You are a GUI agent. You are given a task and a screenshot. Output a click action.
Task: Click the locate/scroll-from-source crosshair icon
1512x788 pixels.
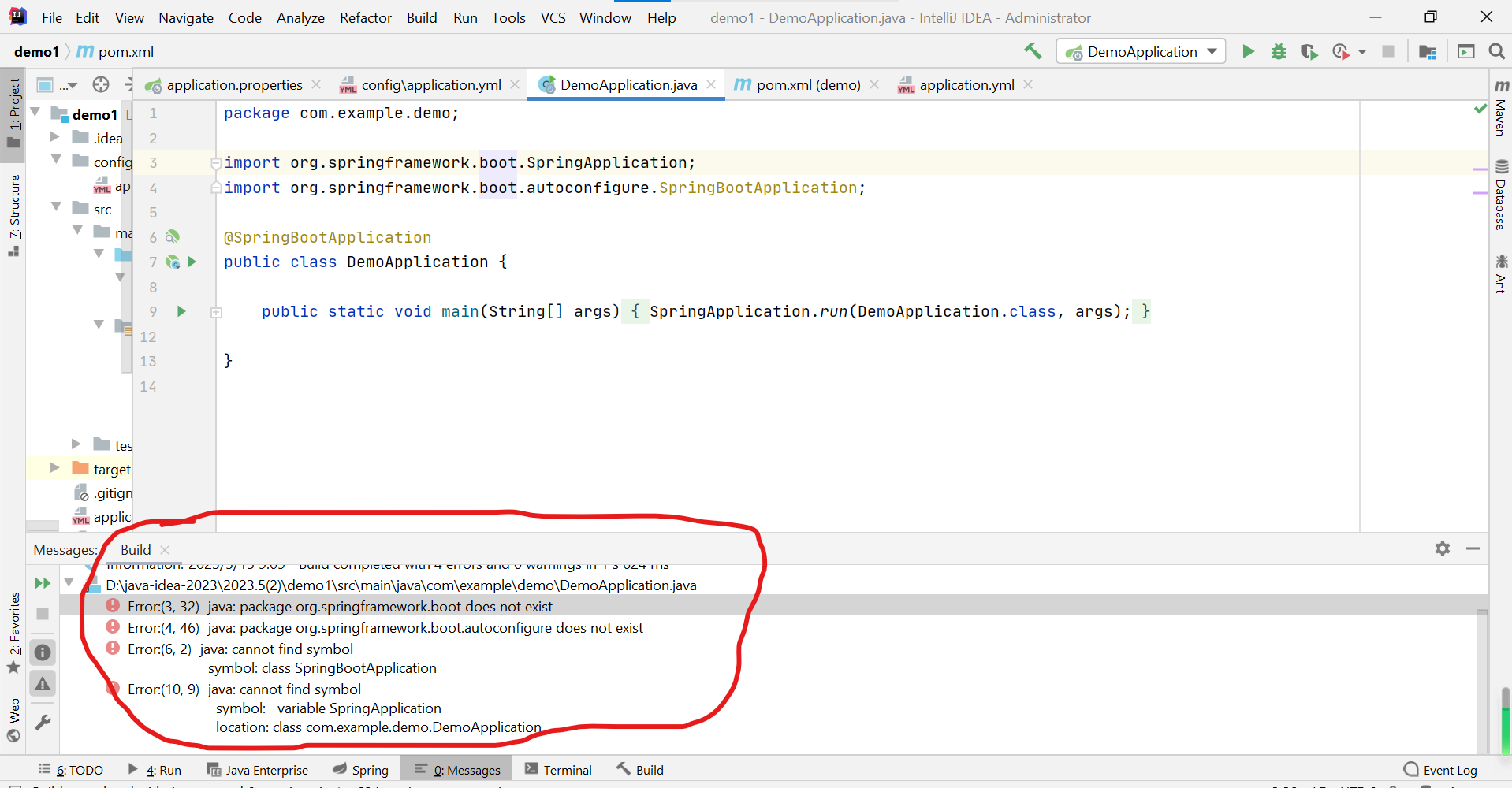(101, 84)
